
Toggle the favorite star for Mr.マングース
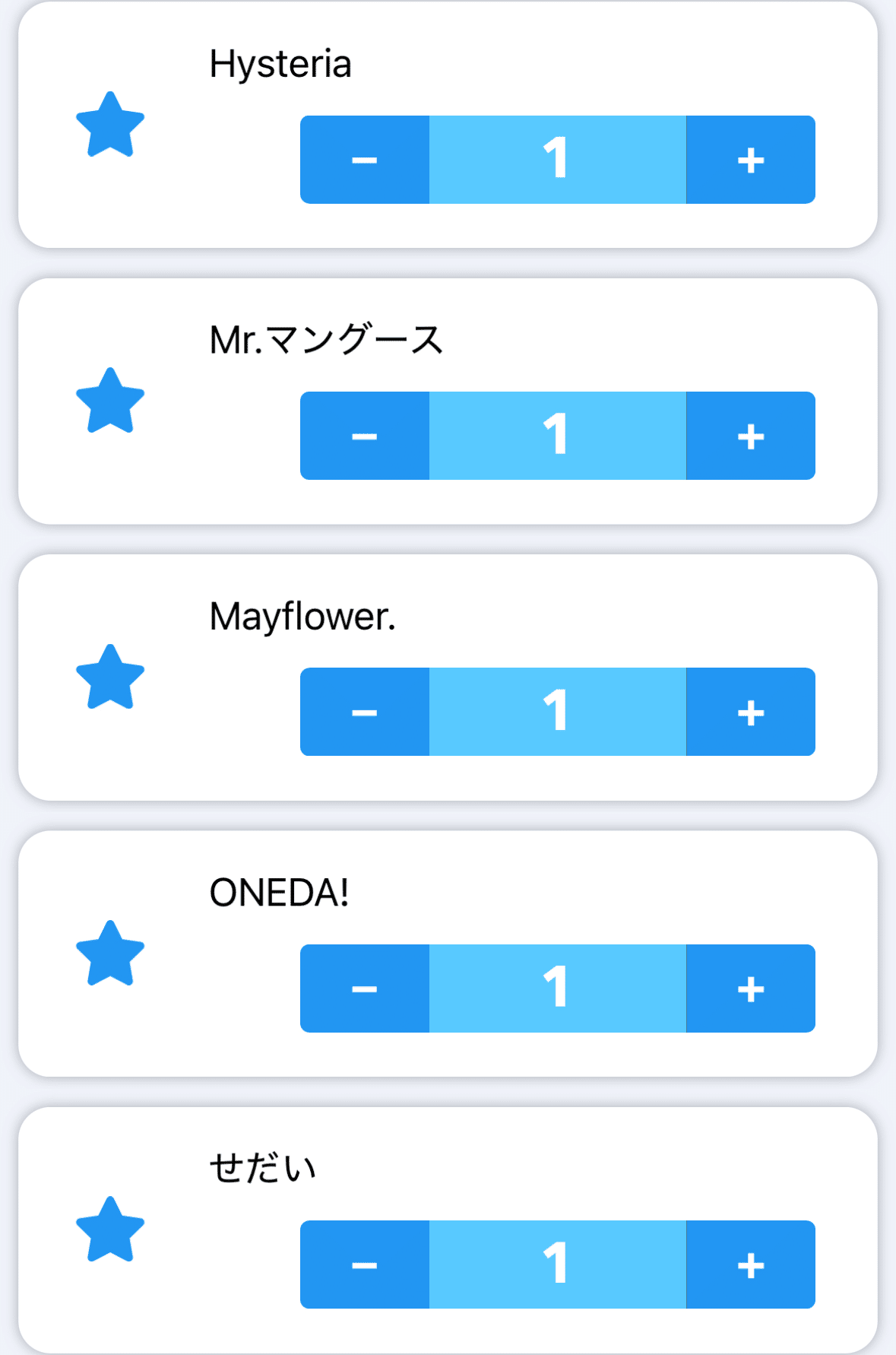[x=110, y=401]
